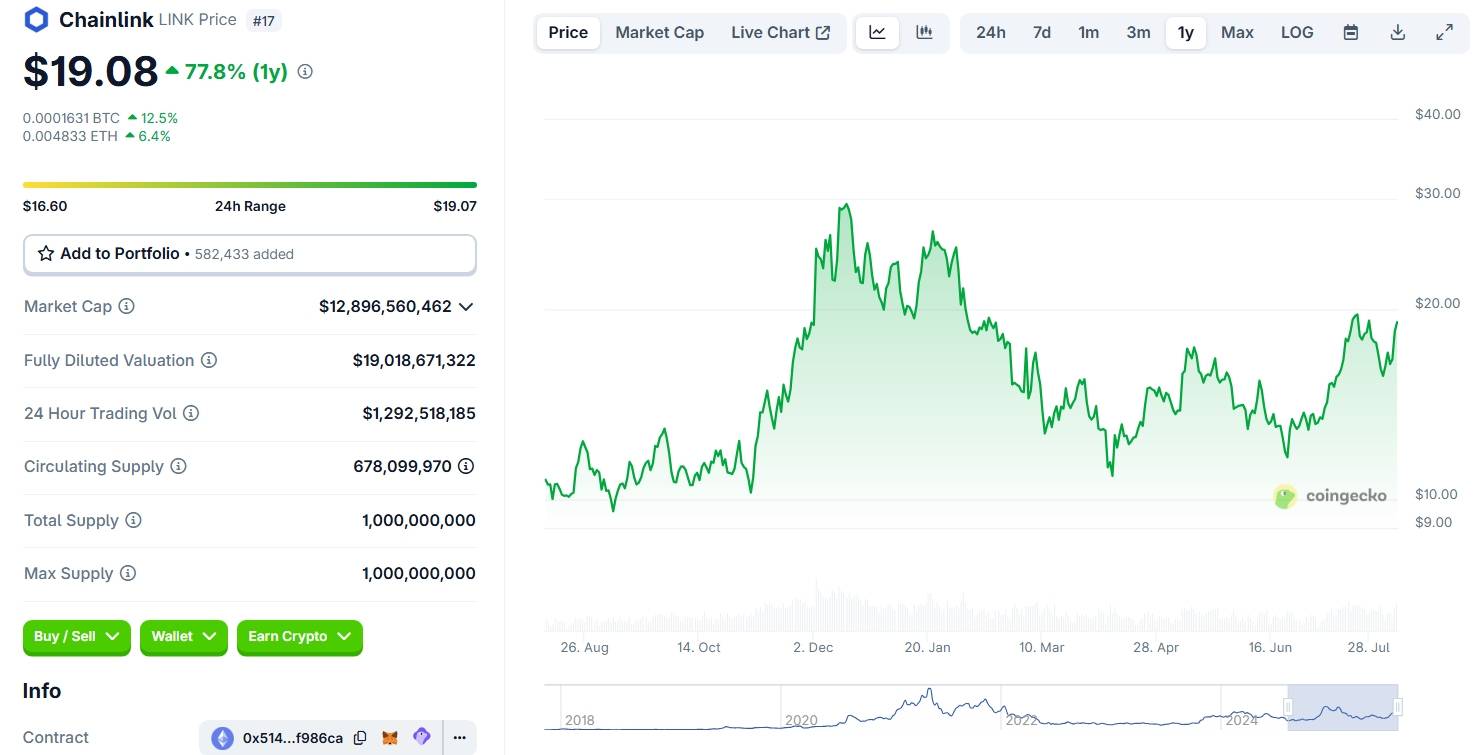
Task: Click contract address 0x514...f986ca
Action: (293, 738)
